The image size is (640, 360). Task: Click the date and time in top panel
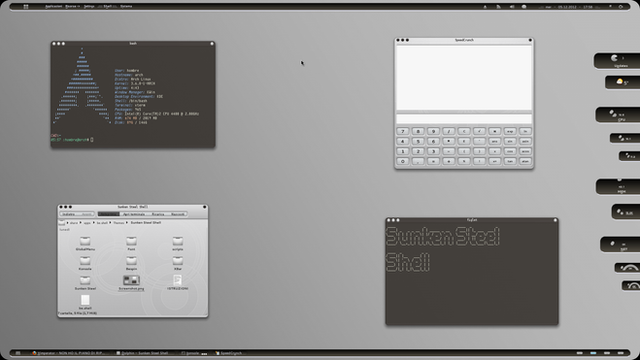569,7
